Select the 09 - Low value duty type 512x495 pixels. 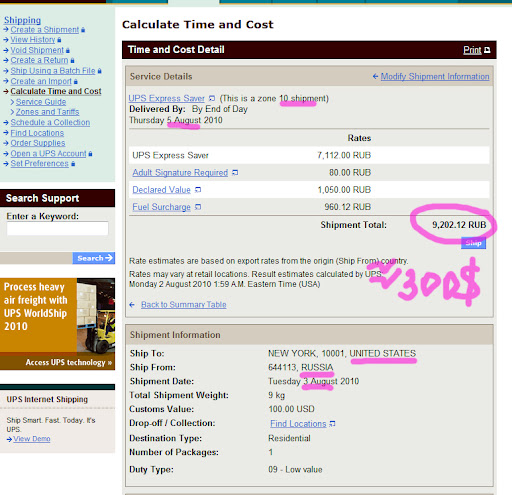coord(295,469)
